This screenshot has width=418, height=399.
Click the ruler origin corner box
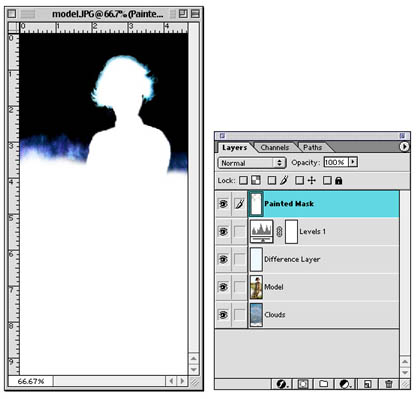pos(13,27)
